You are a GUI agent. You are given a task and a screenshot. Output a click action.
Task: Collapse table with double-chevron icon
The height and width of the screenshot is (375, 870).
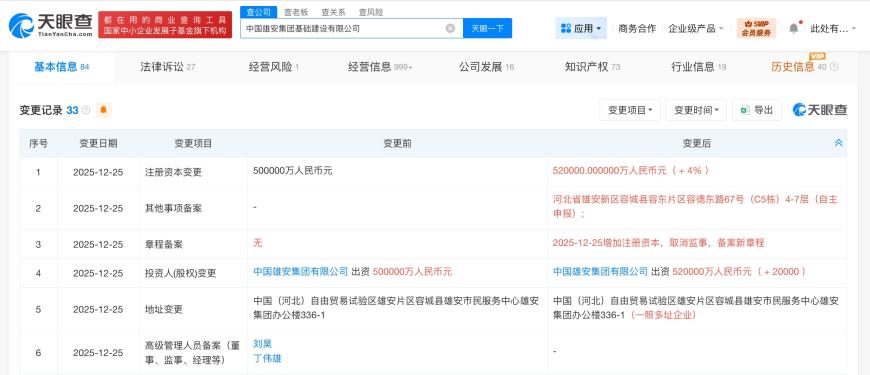tap(838, 143)
